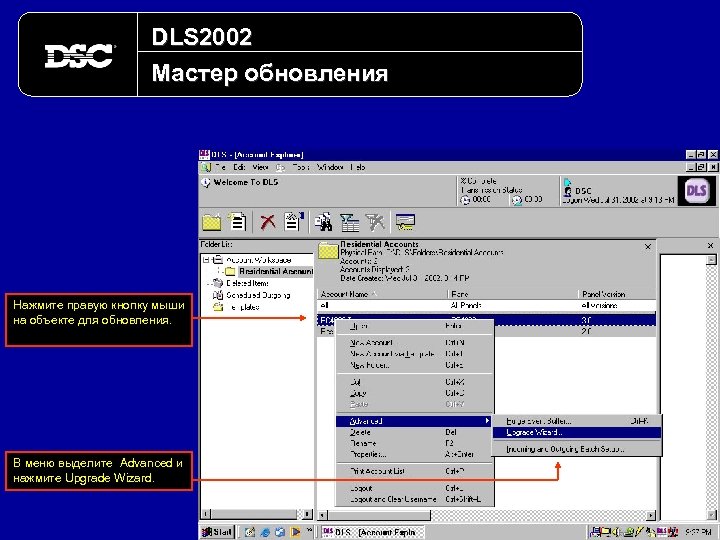Viewport: 720px width, 540px height.
Task: Choose Logout in the context menu
Action: point(415,488)
